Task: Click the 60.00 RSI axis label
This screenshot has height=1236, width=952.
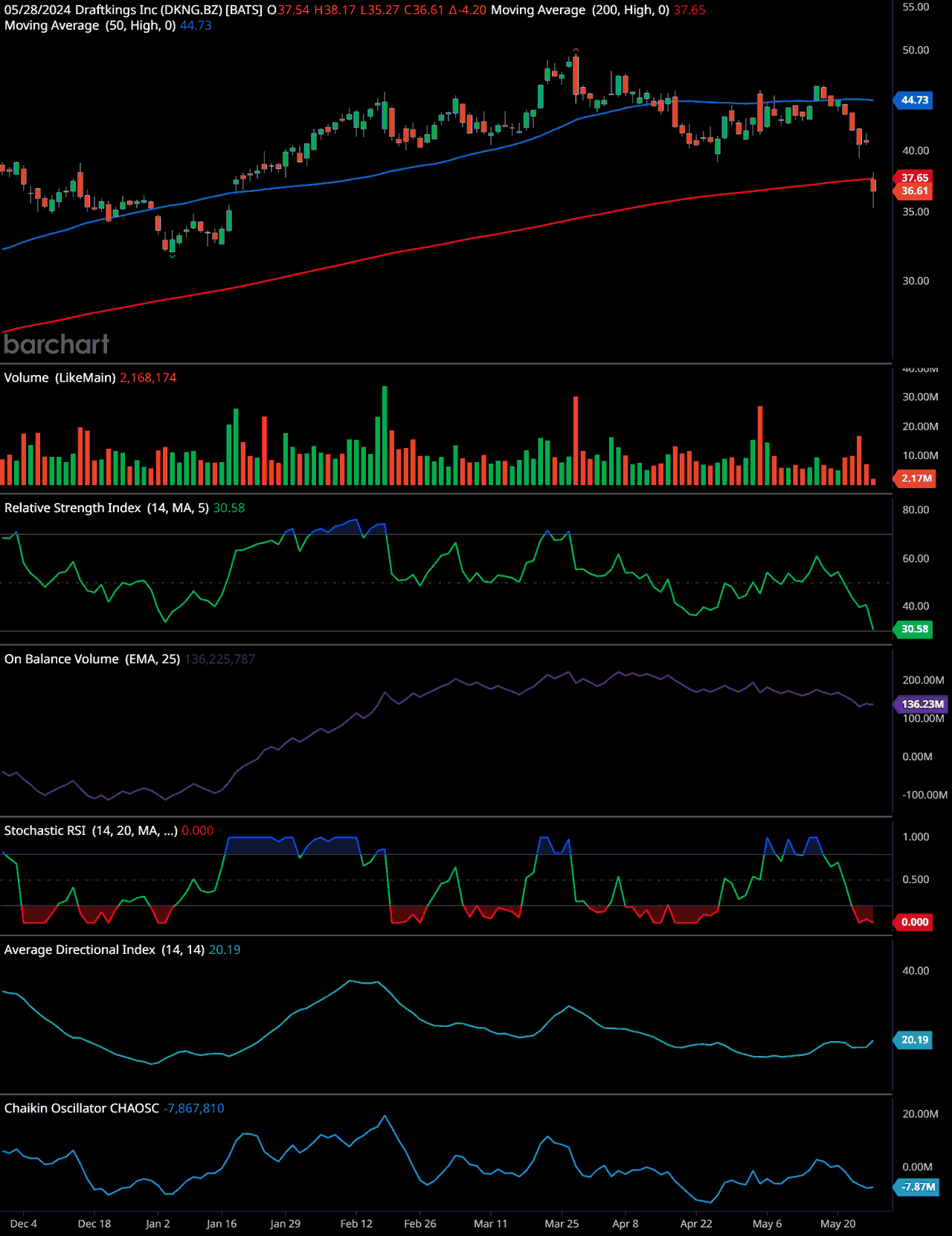Action: (916, 559)
